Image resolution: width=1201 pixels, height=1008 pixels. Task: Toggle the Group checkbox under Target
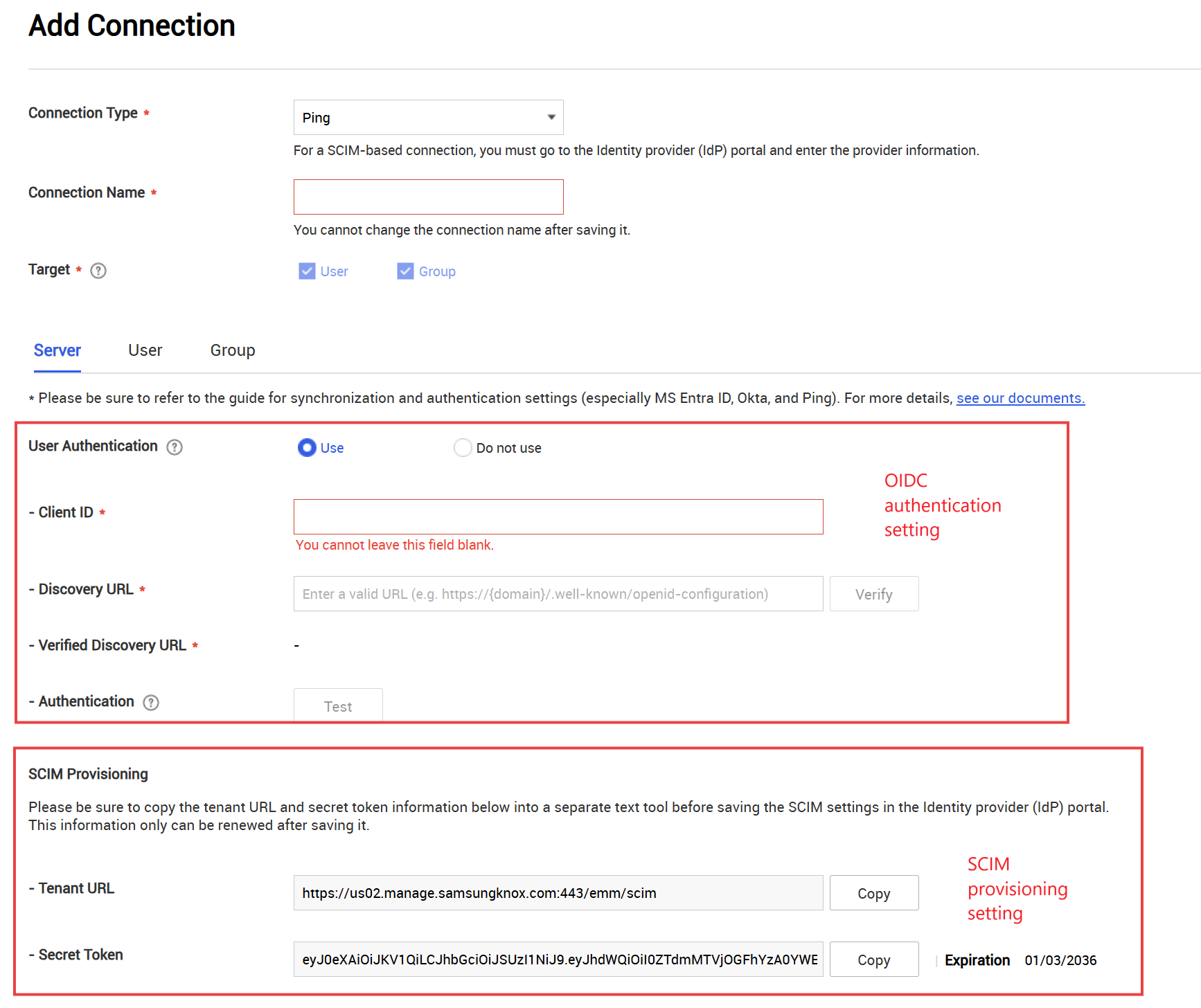(405, 271)
